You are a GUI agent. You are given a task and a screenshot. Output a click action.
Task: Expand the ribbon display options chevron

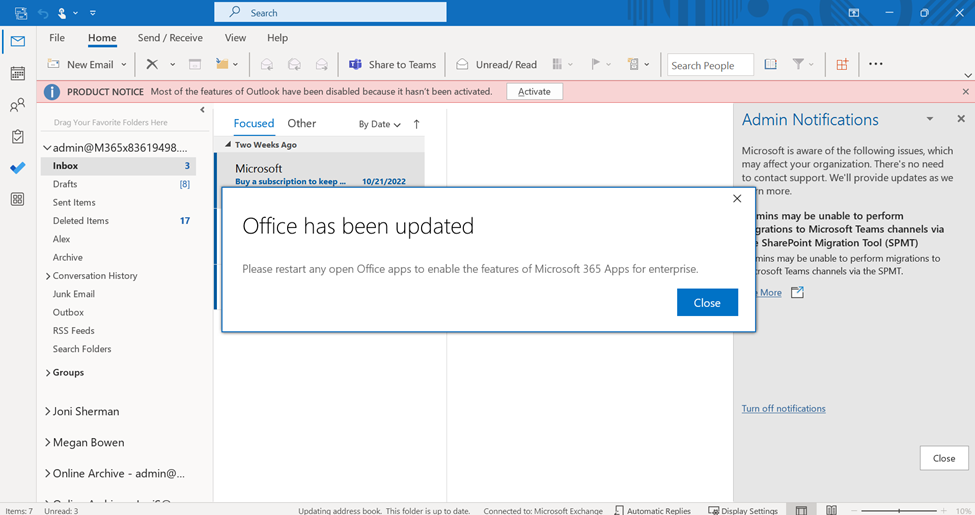(968, 75)
